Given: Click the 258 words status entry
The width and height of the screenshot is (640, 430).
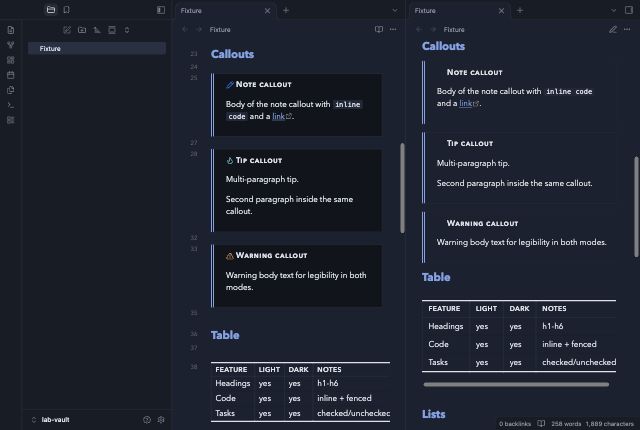Looking at the screenshot, I should pos(566,424).
